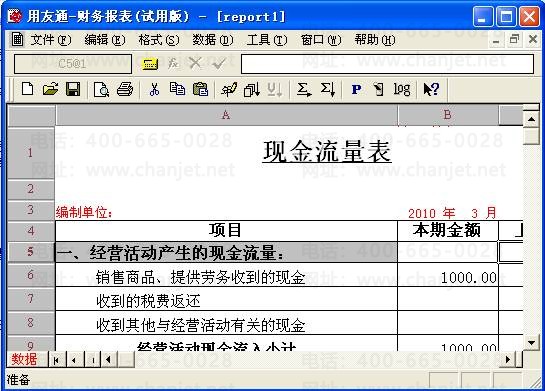The image size is (545, 391).
Task: Click the blue P toolbar icon
Action: click(x=356, y=90)
